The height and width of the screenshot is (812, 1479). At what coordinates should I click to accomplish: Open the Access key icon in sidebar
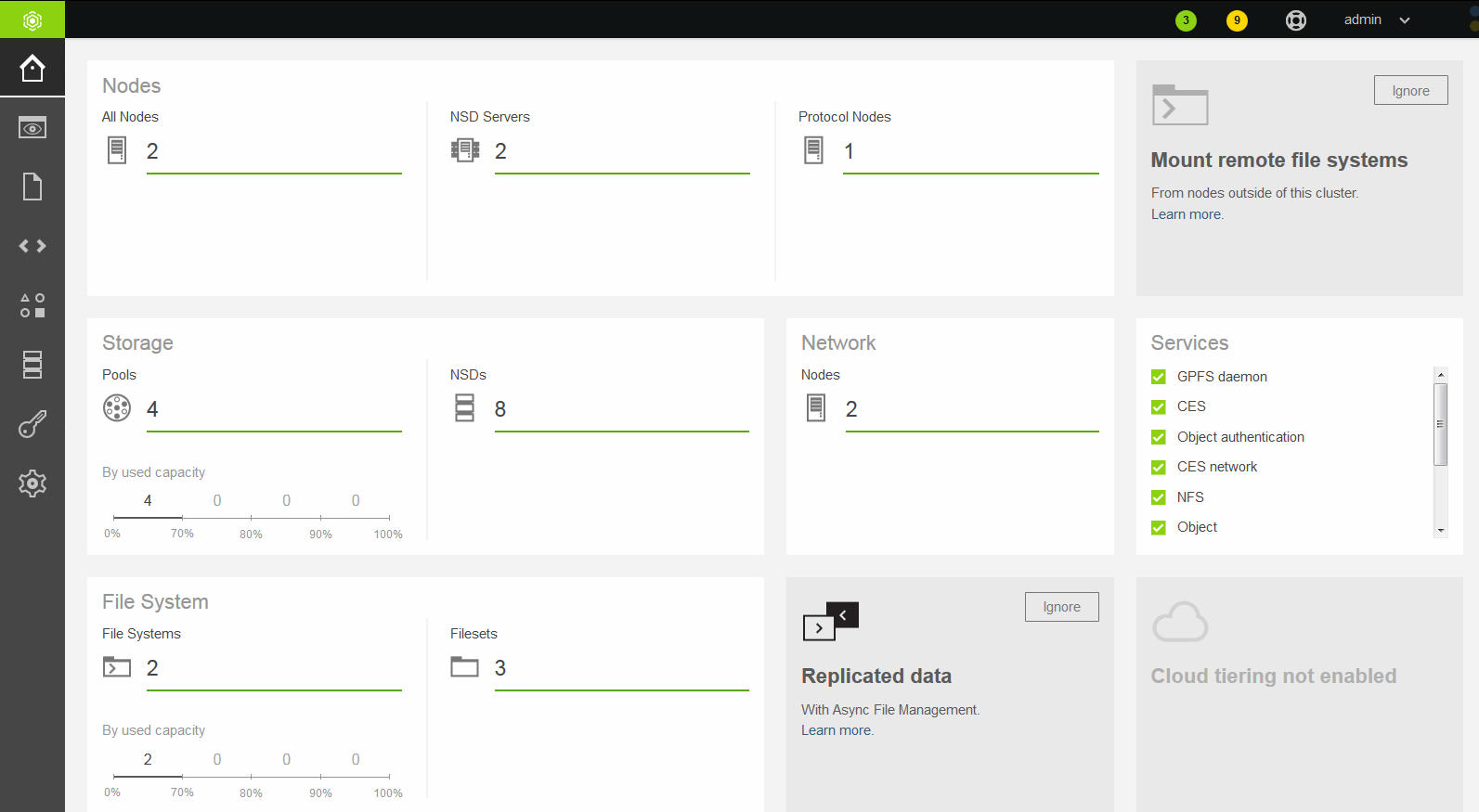pyautogui.click(x=32, y=424)
